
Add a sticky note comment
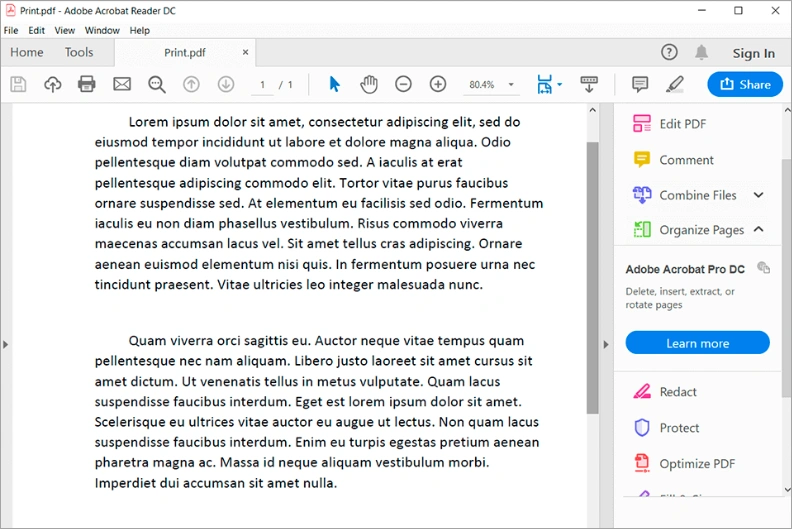pyautogui.click(x=640, y=84)
